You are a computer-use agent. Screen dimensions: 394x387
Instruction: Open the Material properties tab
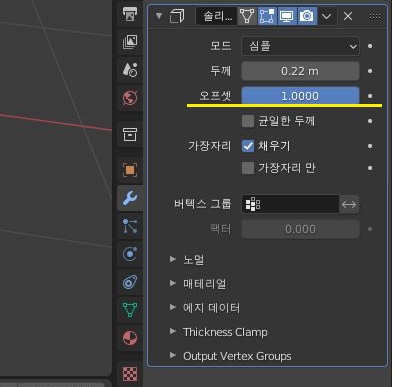tap(130, 338)
